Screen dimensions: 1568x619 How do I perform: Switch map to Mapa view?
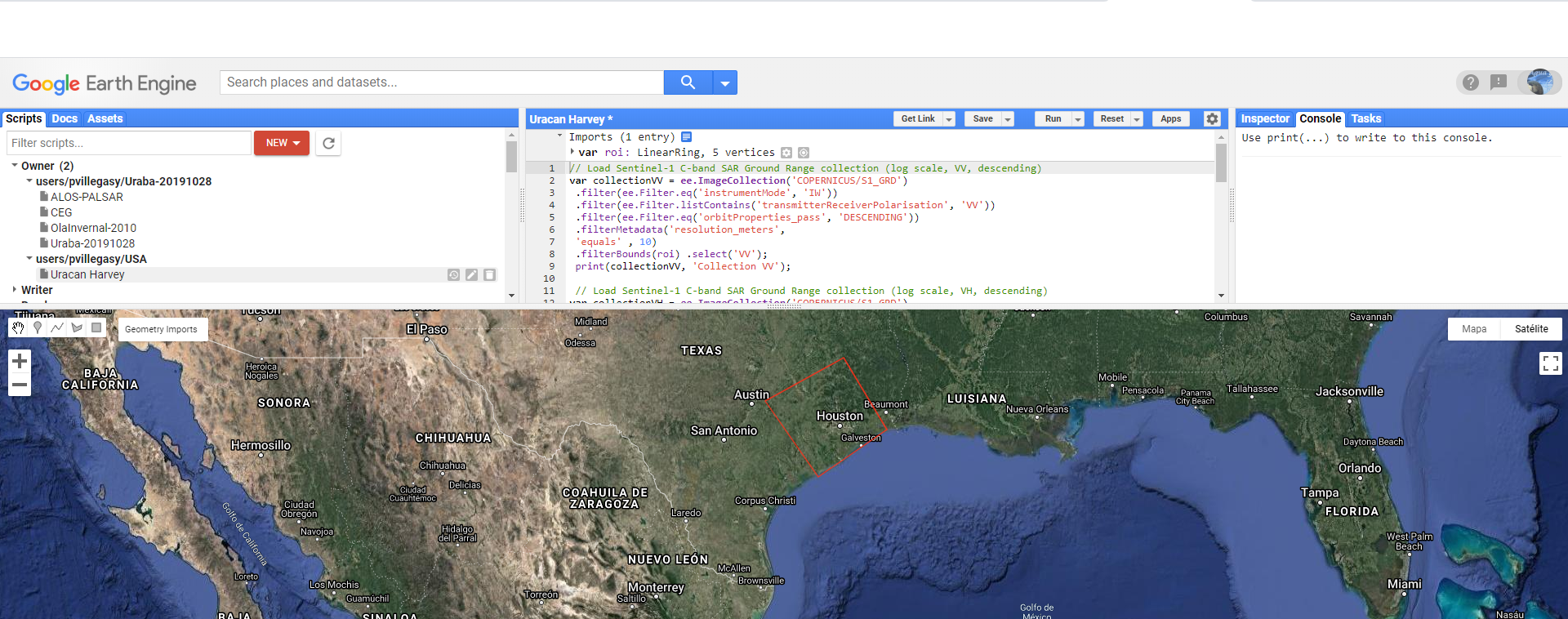[x=1474, y=329]
